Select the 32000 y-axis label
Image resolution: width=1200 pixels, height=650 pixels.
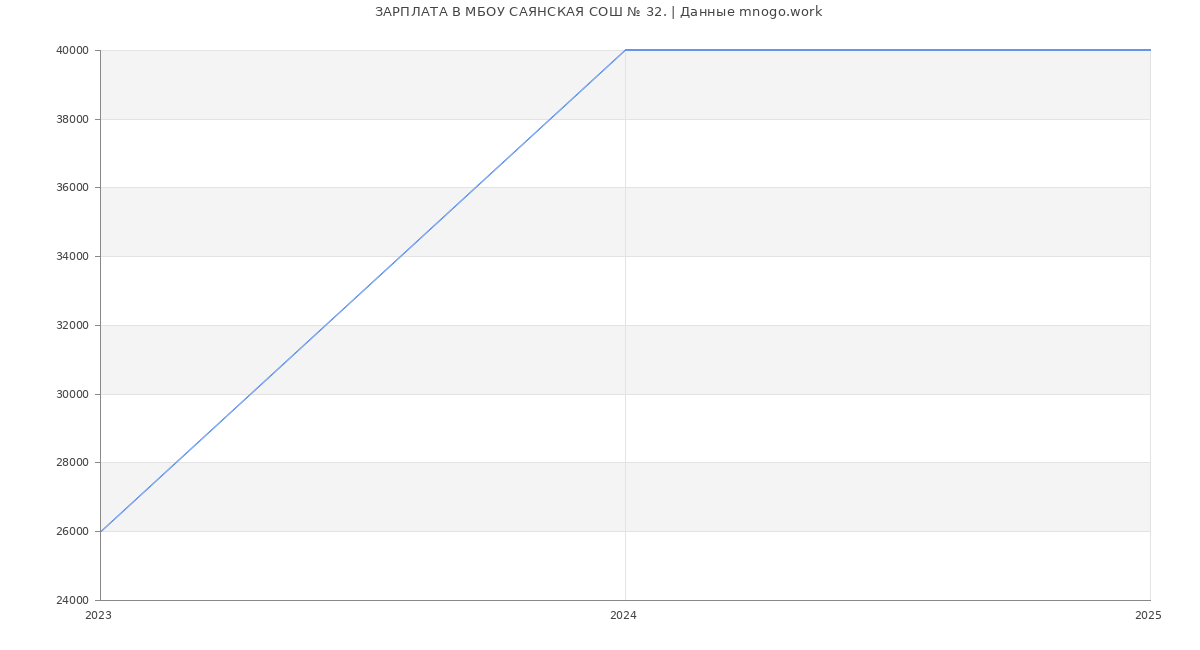73,326
